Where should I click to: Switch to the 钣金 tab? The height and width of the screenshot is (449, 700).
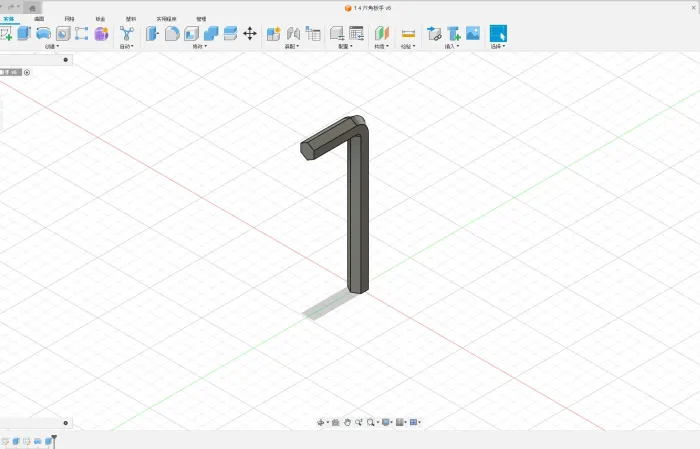[x=100, y=19]
